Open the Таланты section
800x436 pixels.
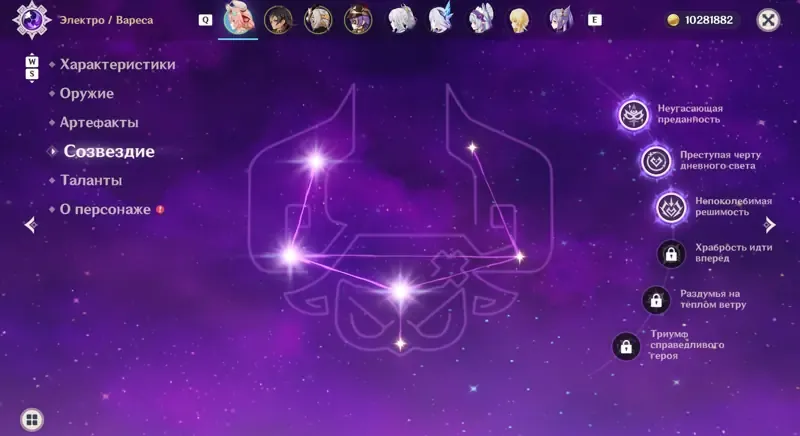(x=91, y=181)
